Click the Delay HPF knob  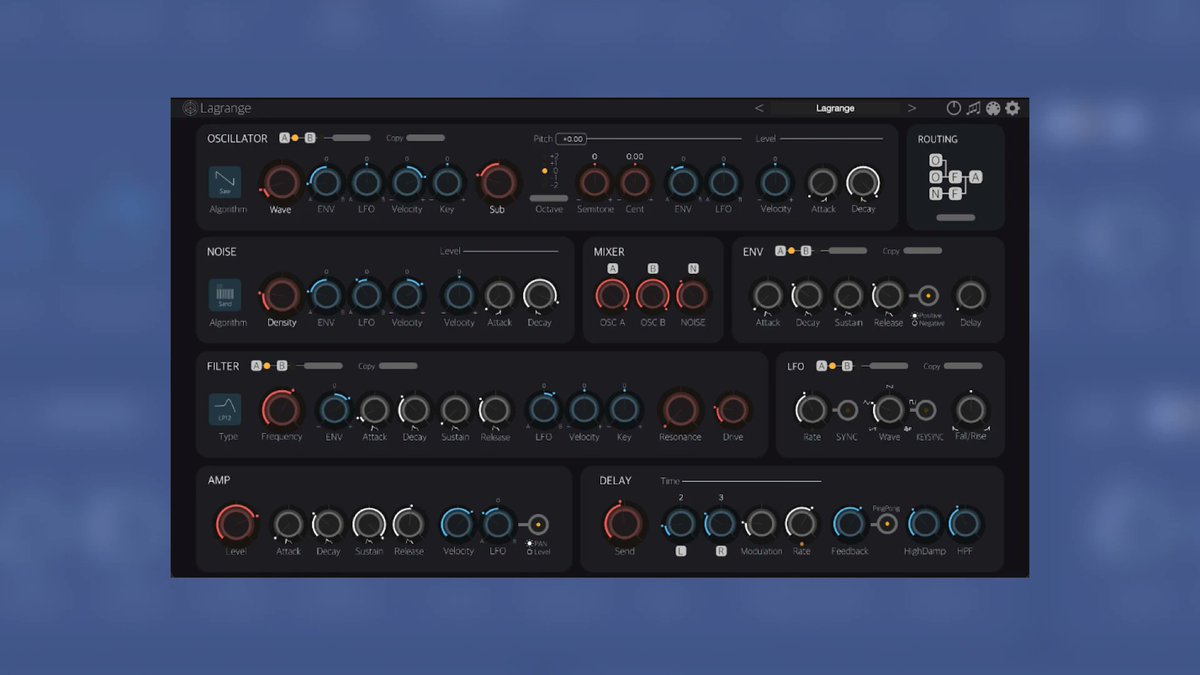(965, 524)
